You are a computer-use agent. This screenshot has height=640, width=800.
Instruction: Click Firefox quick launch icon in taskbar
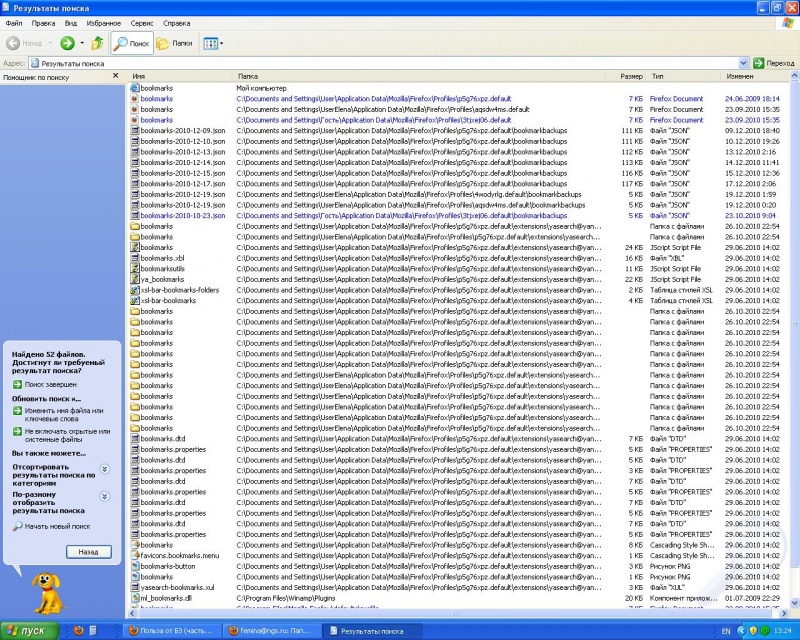[79, 631]
